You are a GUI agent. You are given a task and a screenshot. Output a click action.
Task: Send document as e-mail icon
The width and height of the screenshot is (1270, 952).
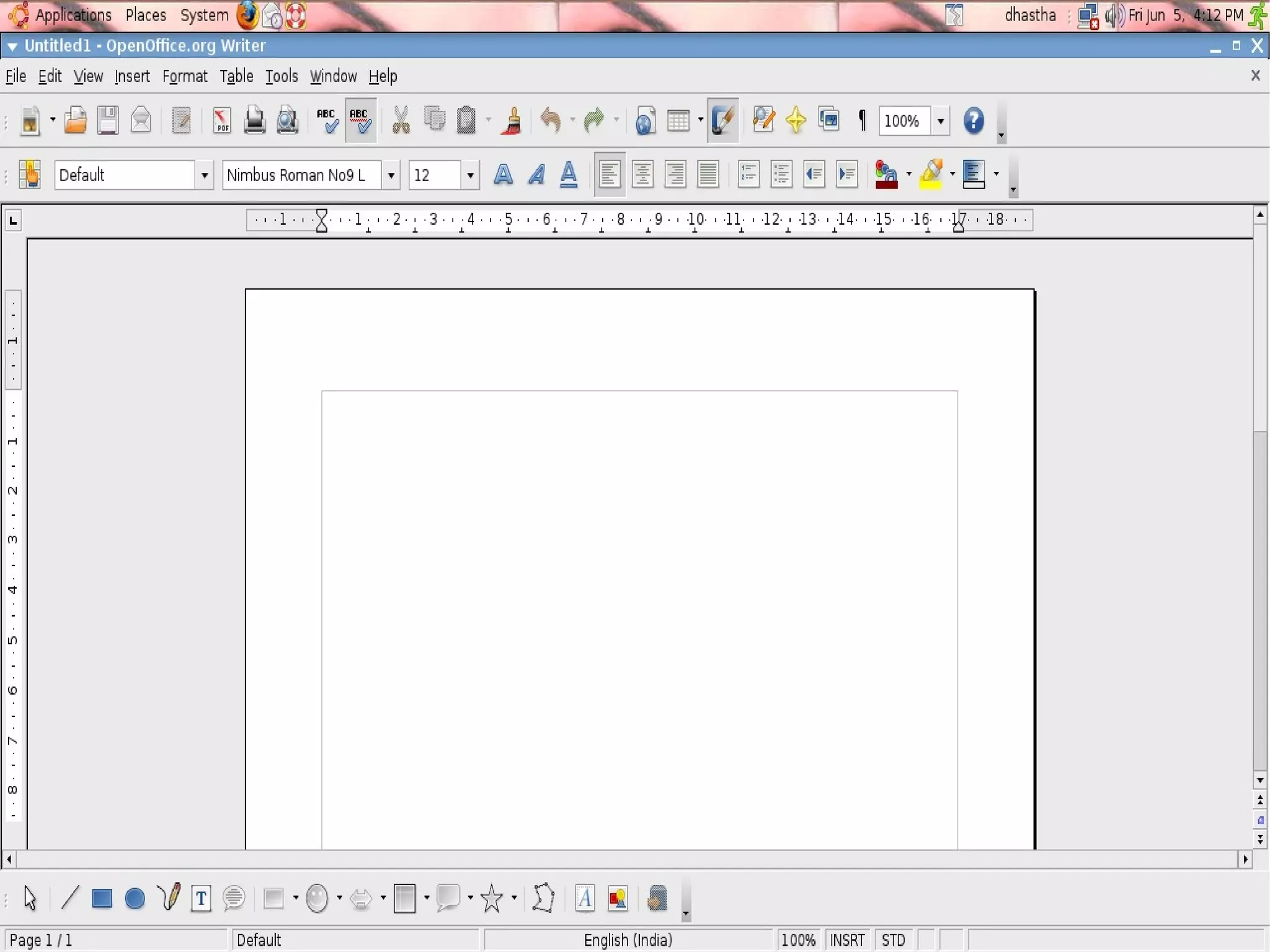tap(141, 120)
